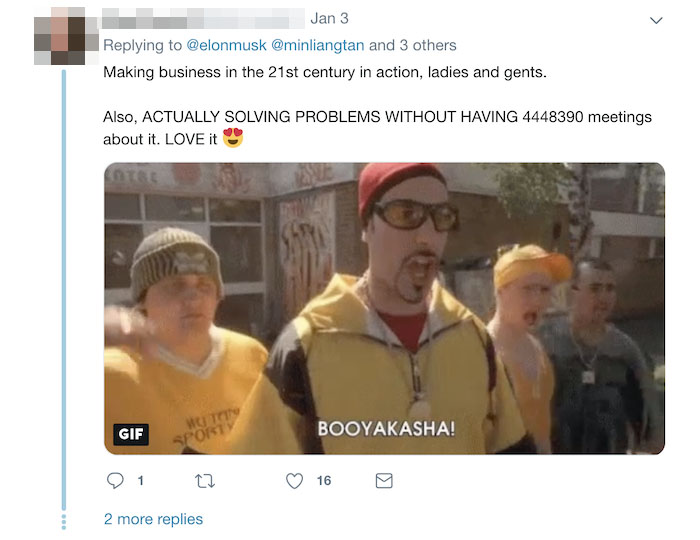
Task: Click the reply speech bubble icon
Action: click(x=115, y=481)
